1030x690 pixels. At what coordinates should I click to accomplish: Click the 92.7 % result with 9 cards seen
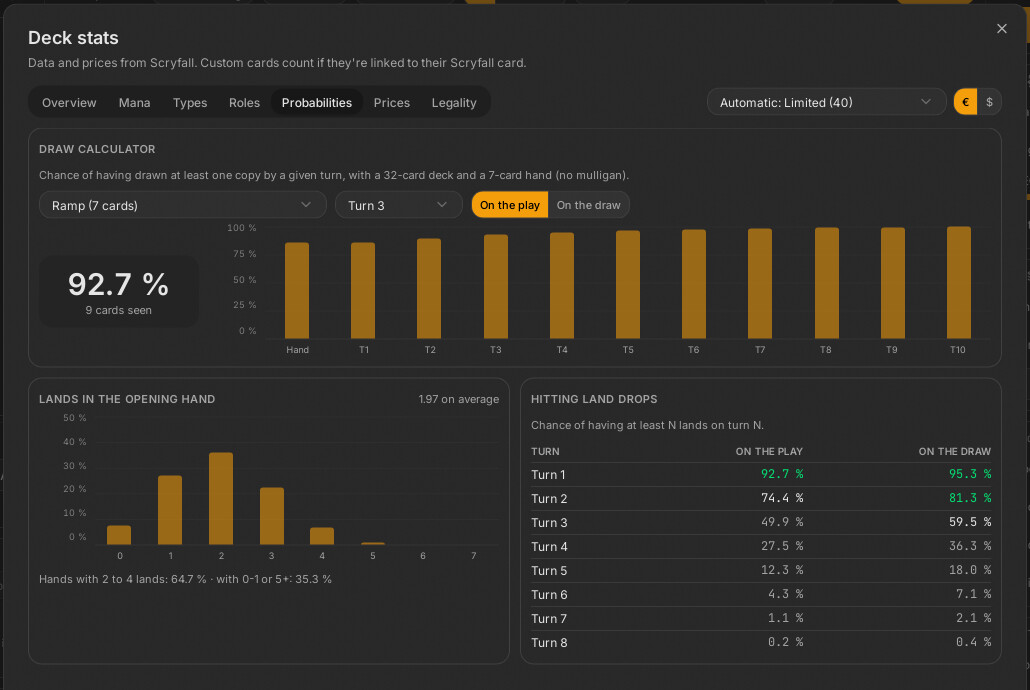119,292
